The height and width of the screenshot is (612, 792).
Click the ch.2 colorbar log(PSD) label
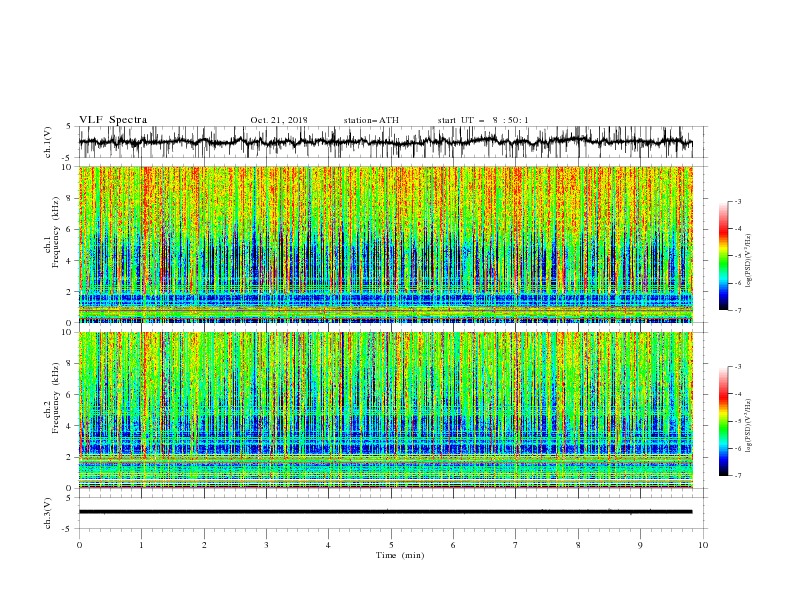click(x=749, y=425)
